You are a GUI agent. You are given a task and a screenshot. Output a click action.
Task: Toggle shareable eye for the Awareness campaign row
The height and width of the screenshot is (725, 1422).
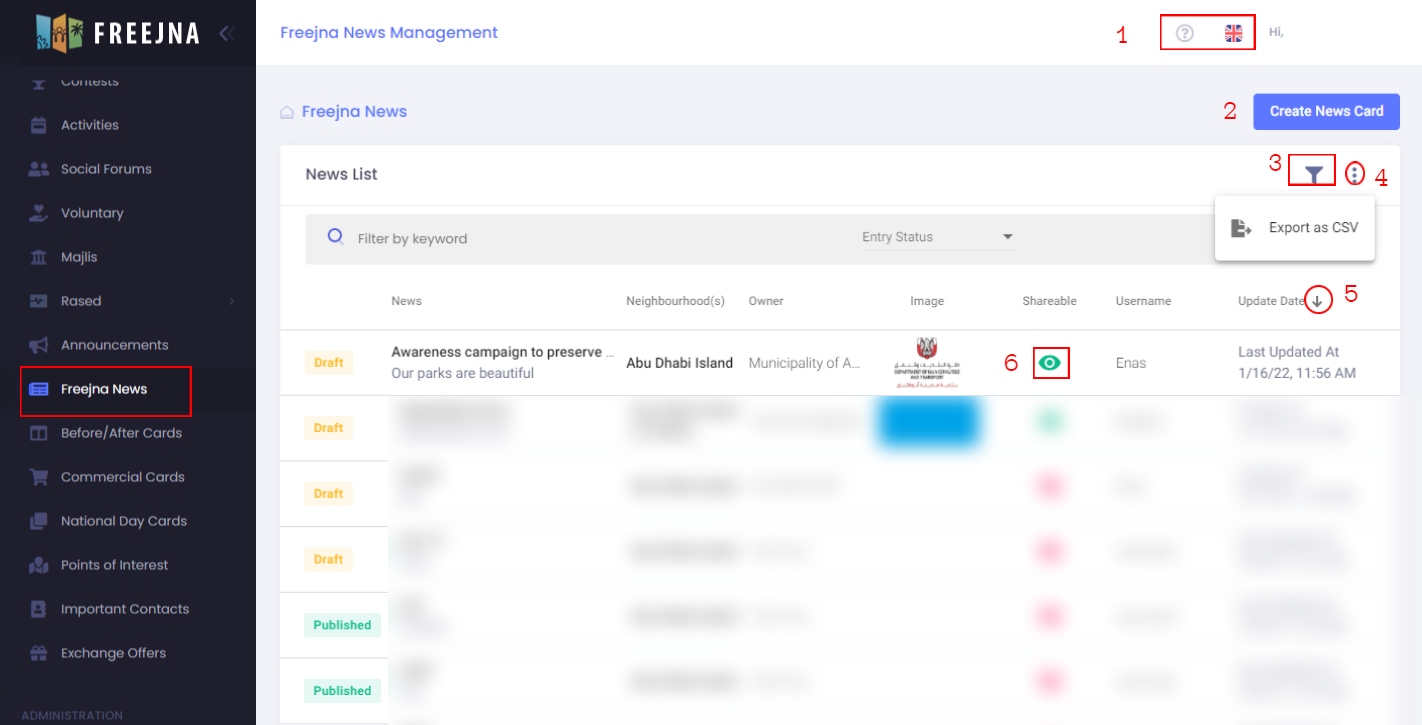click(x=1049, y=363)
